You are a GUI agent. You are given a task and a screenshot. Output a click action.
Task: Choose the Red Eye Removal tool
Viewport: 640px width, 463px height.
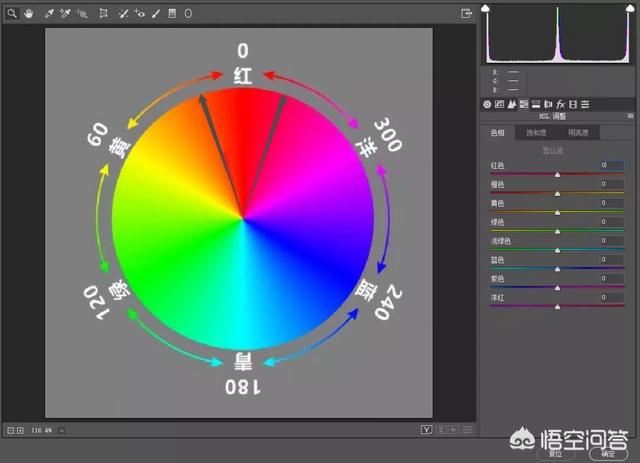coord(140,14)
